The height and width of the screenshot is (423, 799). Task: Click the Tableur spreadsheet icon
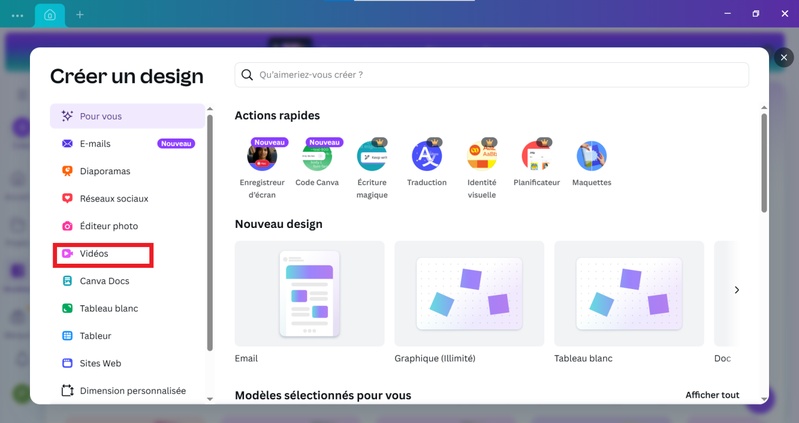[67, 336]
